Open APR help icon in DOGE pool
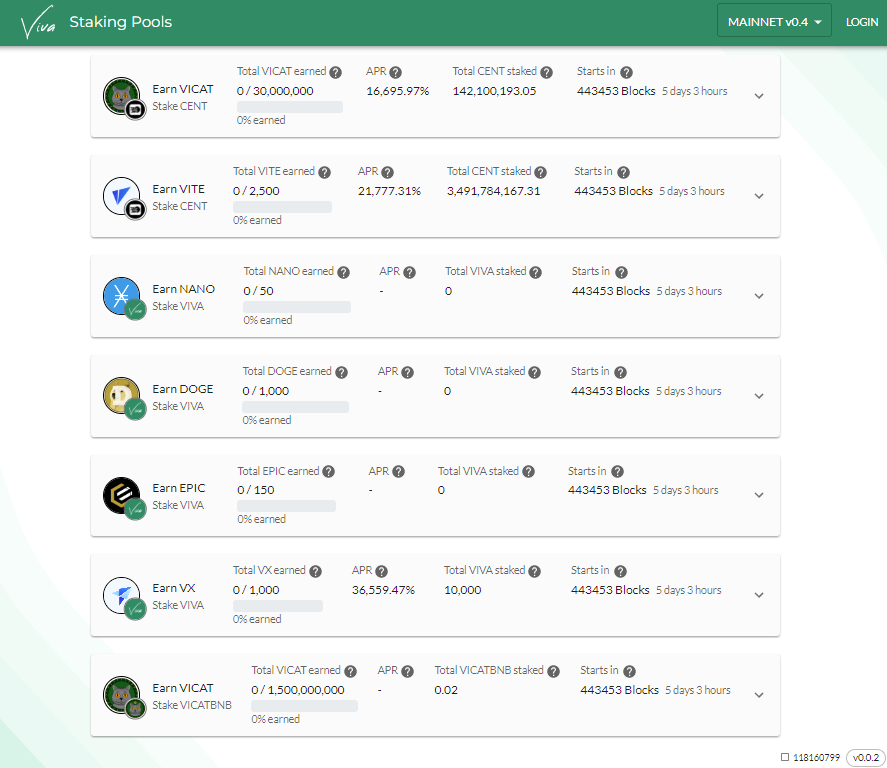887x768 pixels. click(407, 372)
